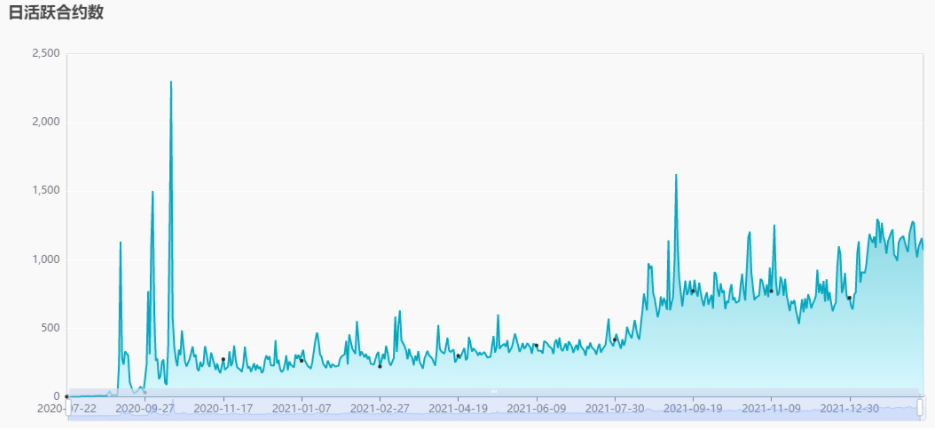Click the small grip at top of zoom slider

[494, 391]
